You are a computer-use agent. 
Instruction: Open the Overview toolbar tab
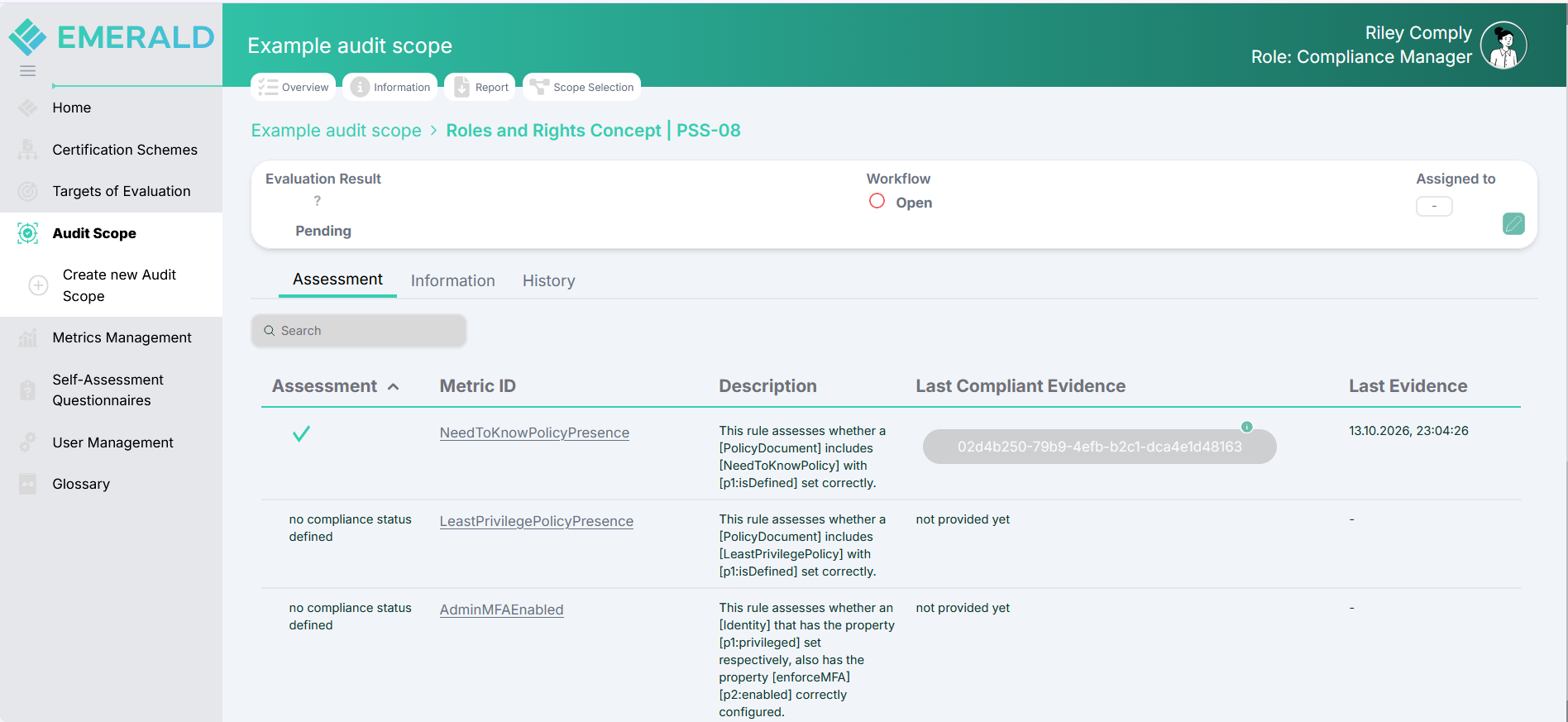[x=293, y=87]
